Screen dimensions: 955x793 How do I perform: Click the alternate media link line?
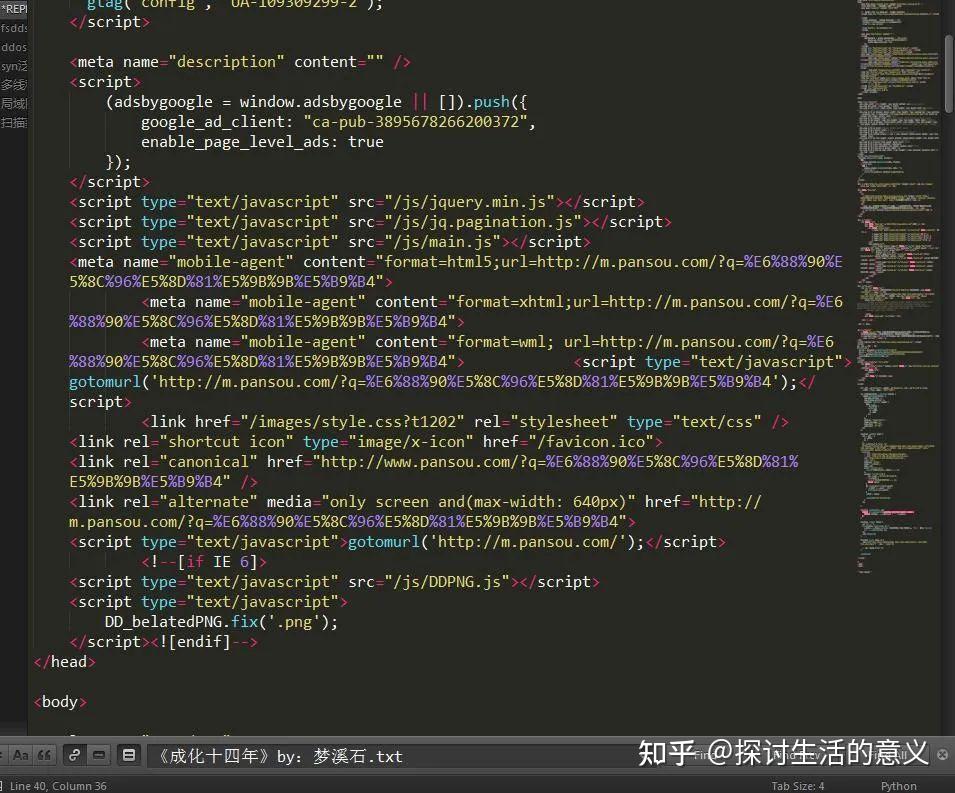pos(415,512)
